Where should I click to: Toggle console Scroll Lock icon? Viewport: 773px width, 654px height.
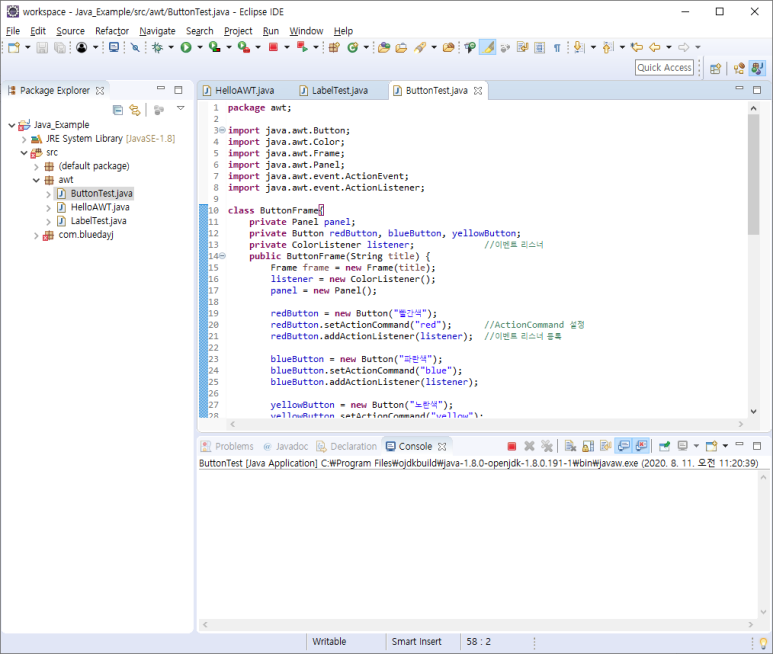coord(588,447)
